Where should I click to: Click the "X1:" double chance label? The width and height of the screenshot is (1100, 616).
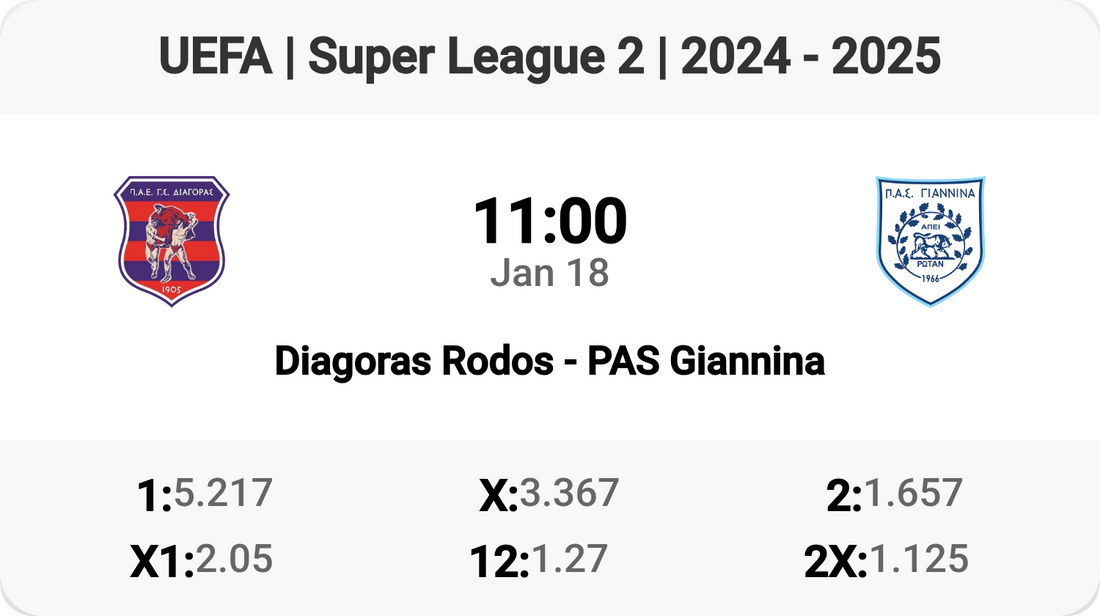click(x=162, y=562)
